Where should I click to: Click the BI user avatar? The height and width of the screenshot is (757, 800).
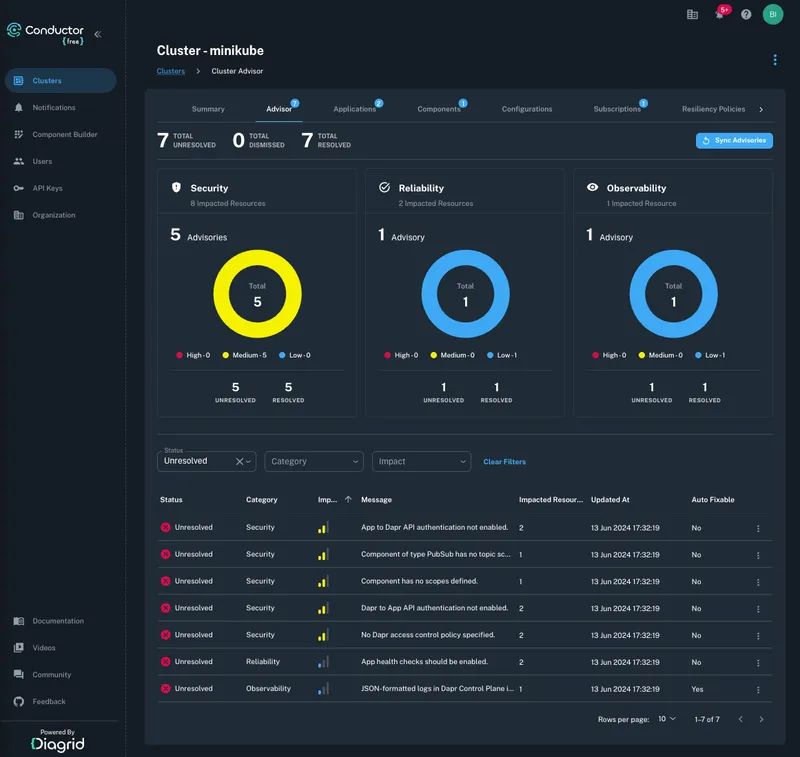point(773,15)
